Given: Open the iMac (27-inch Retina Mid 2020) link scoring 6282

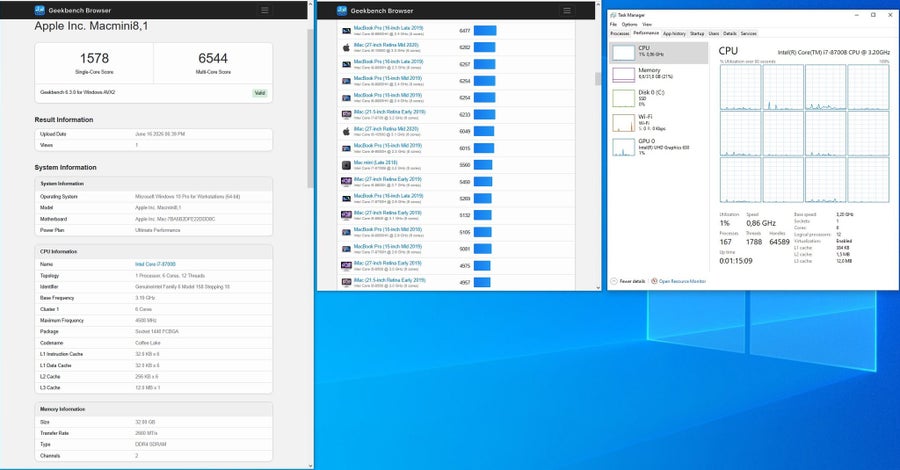Looking at the screenshot, I should pyautogui.click(x=386, y=45).
